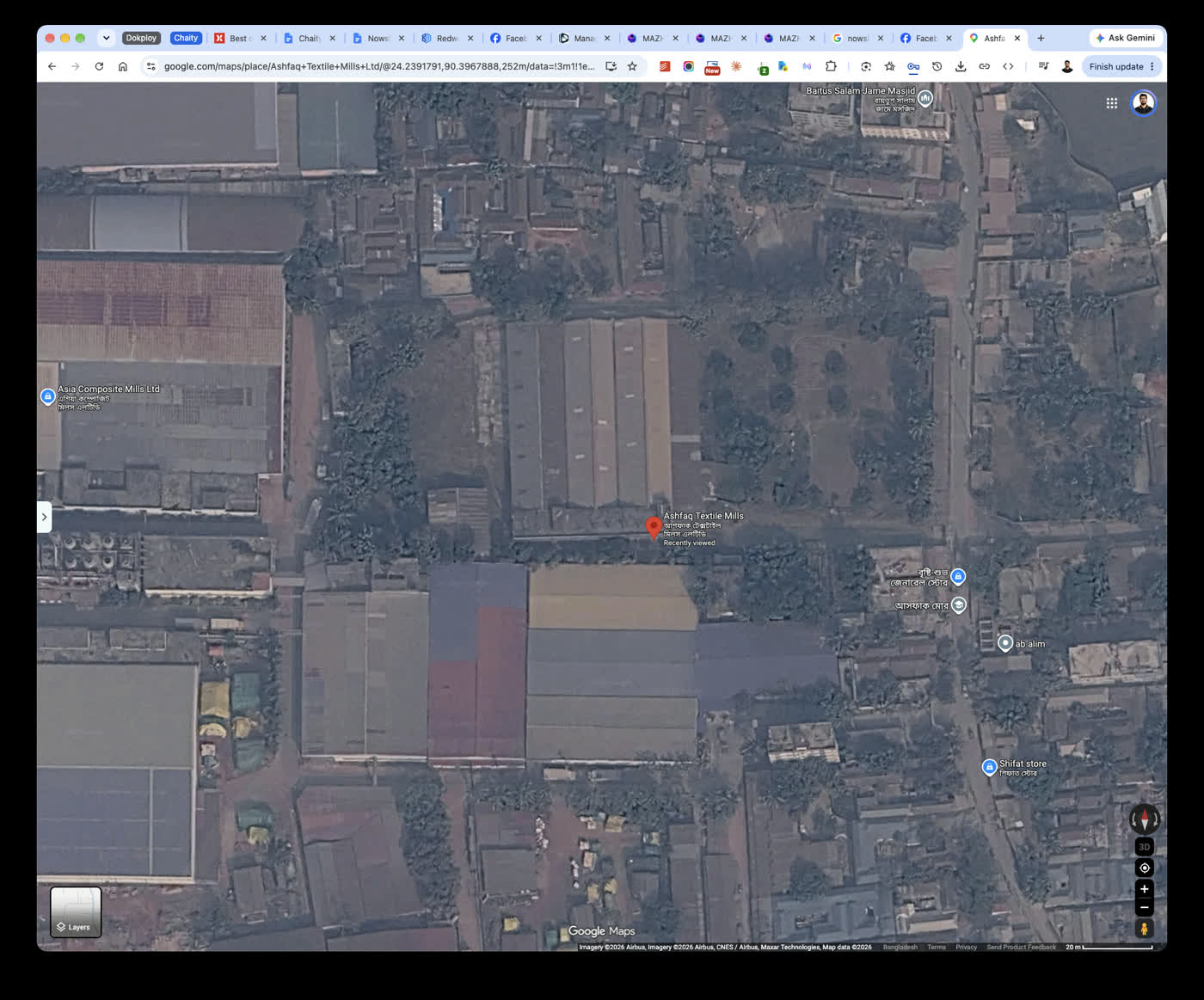Open the Terms link in map footer

pos(937,947)
